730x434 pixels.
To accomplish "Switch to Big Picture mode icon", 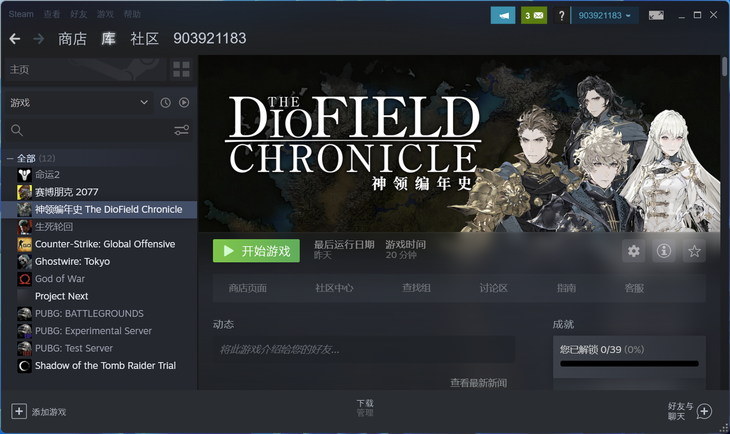I will coord(656,15).
